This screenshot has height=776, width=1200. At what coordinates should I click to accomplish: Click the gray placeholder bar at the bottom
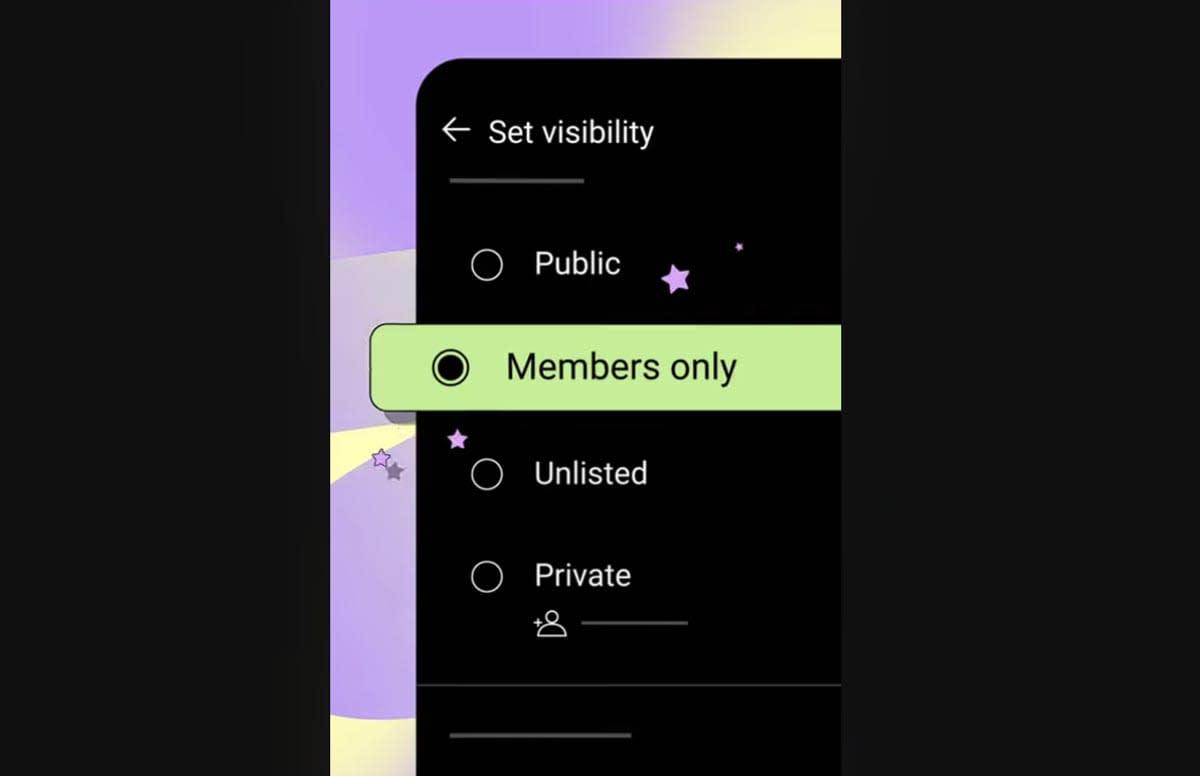540,735
